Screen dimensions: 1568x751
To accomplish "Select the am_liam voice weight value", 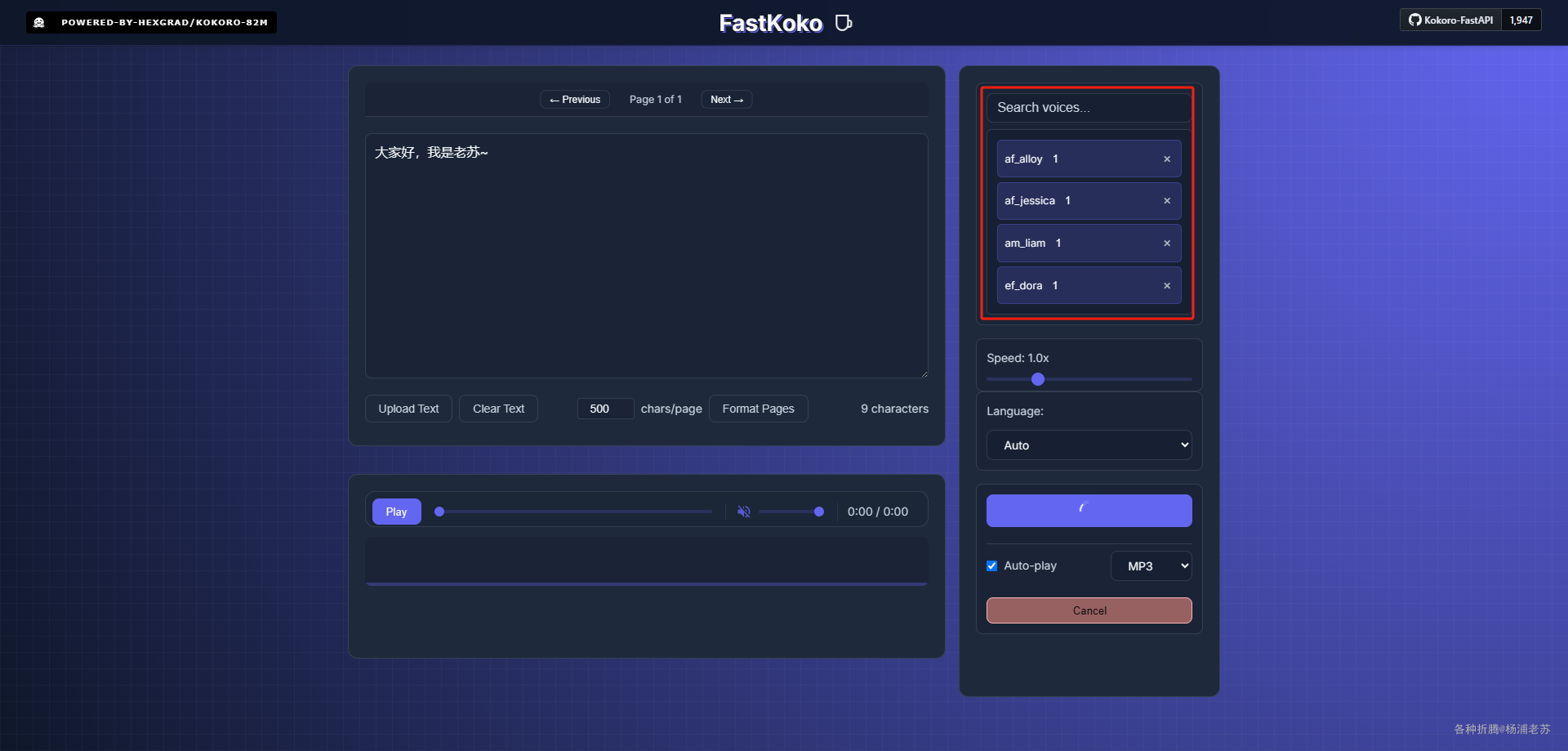I will pyautogui.click(x=1059, y=244).
